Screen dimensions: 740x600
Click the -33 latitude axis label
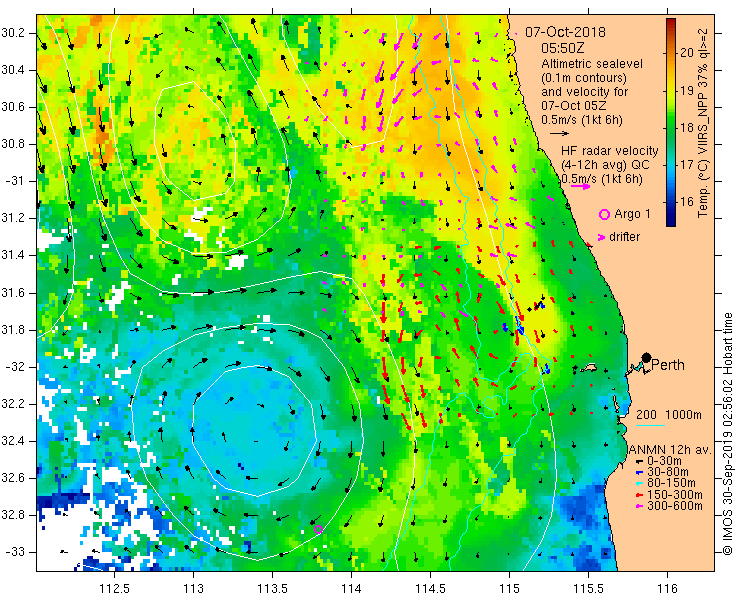pyautogui.click(x=16, y=552)
